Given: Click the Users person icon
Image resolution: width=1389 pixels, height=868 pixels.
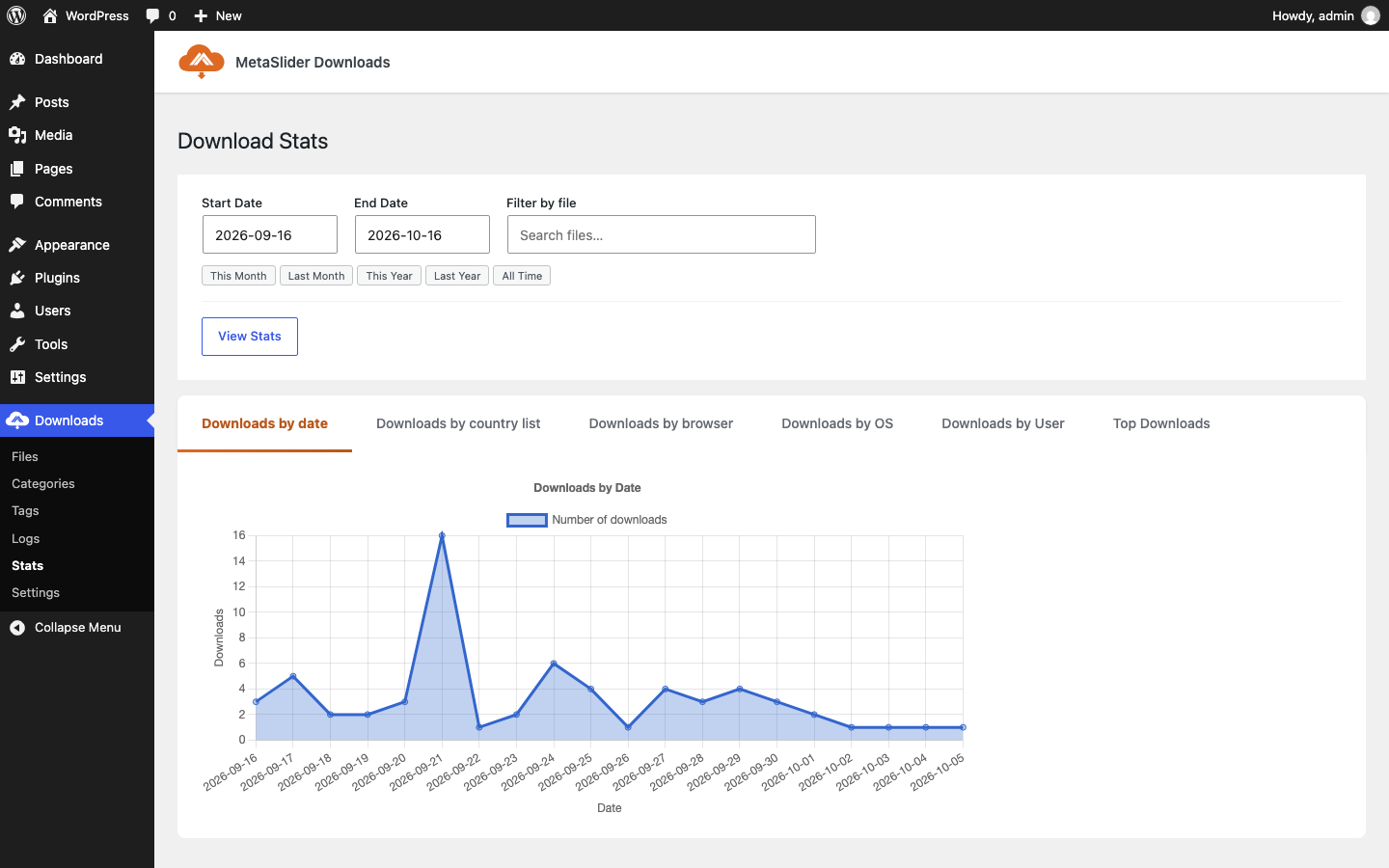Looking at the screenshot, I should tap(17, 311).
